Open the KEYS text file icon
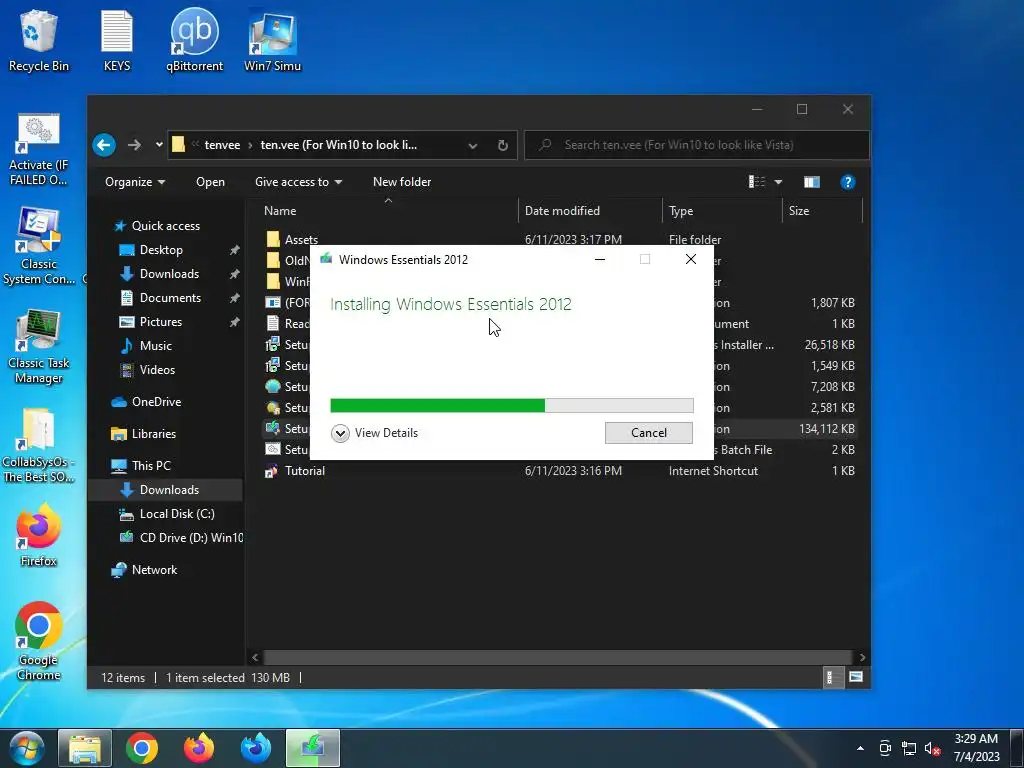Viewport: 1024px width, 768px height. (117, 40)
